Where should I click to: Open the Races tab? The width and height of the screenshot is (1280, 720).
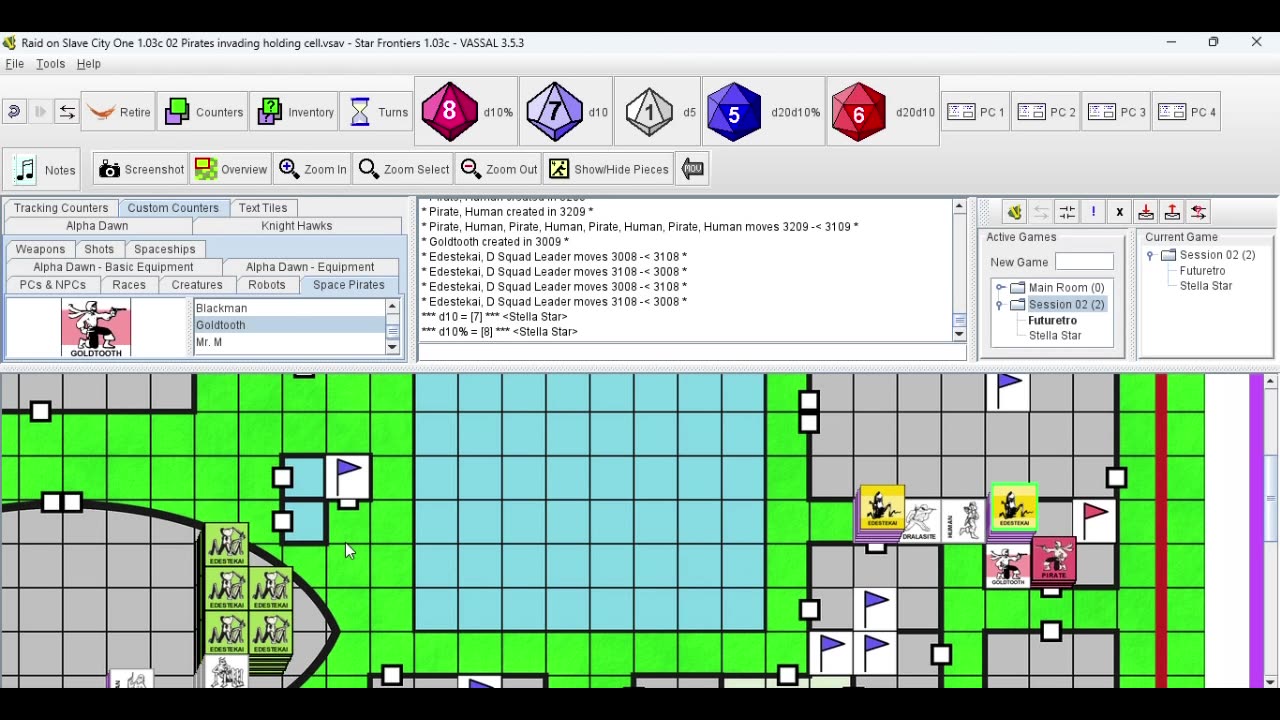coord(129,285)
